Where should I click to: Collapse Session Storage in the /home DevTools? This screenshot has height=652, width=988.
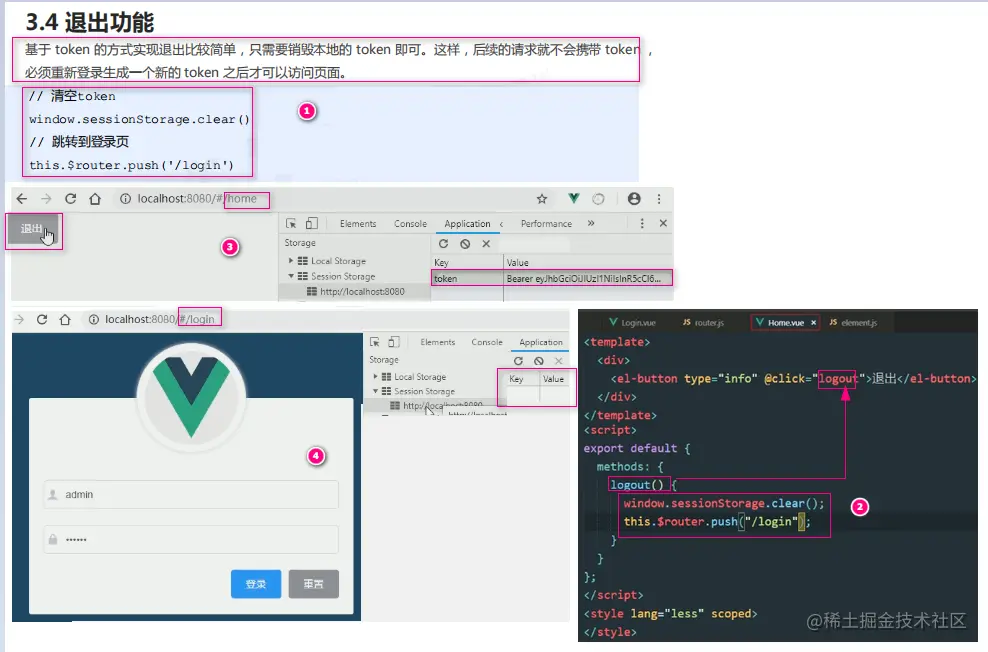pos(291,276)
